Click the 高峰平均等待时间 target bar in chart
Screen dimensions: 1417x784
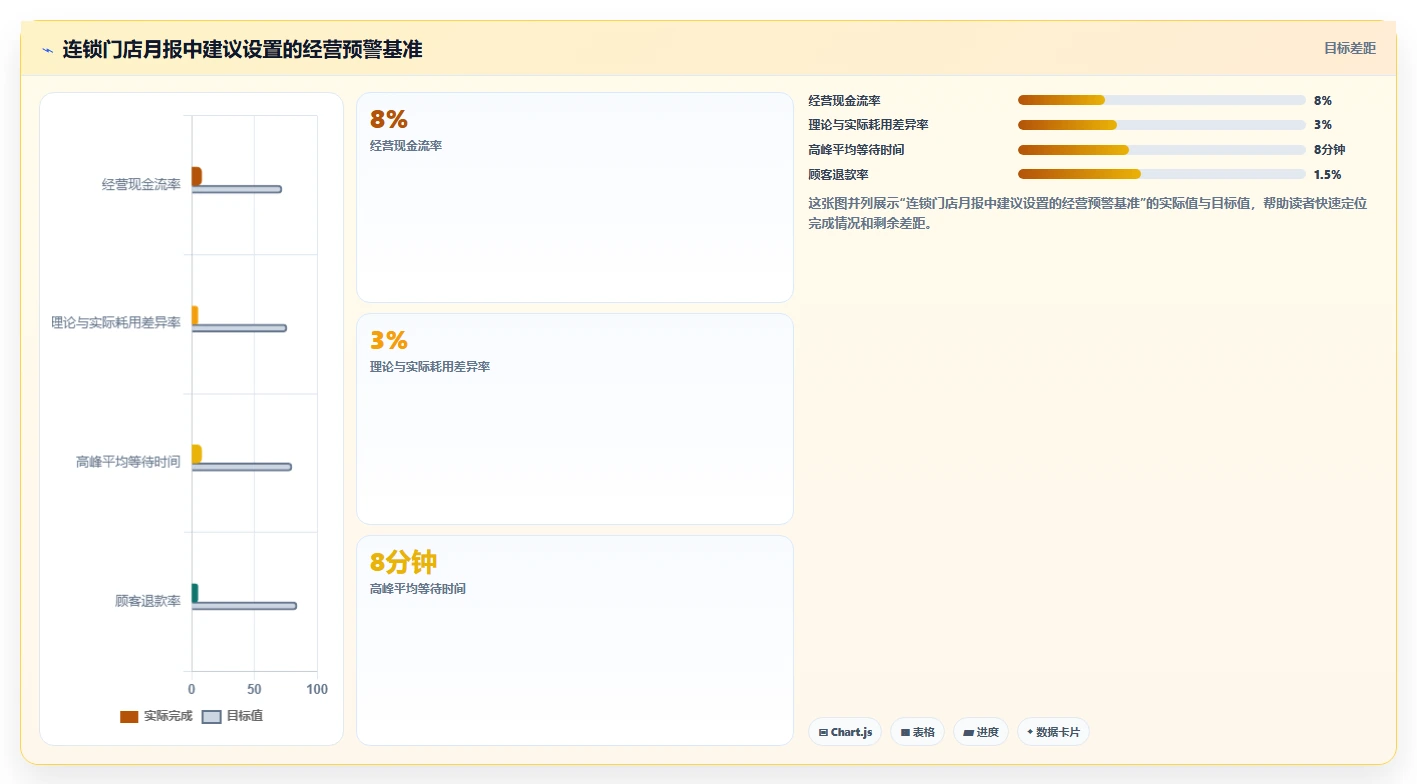(x=241, y=467)
